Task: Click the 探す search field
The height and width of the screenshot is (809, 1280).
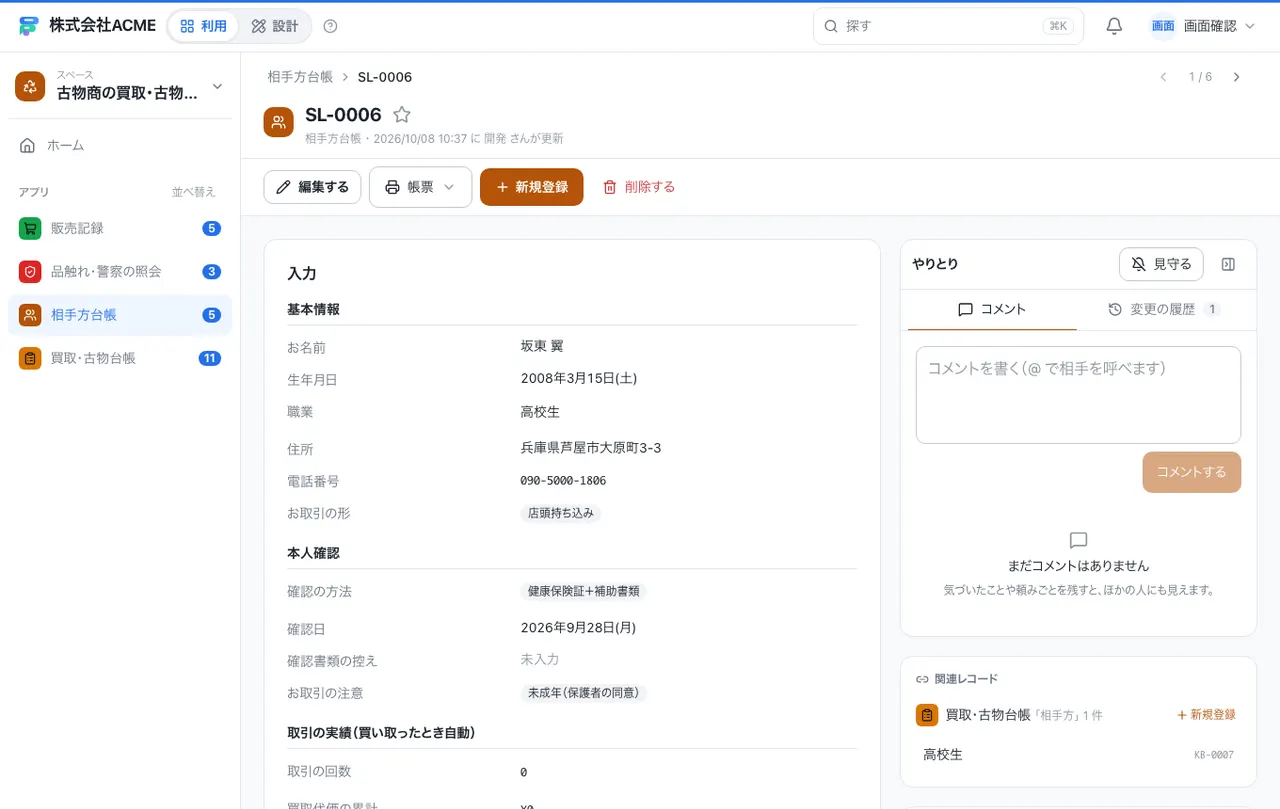Action: pyautogui.click(x=948, y=26)
